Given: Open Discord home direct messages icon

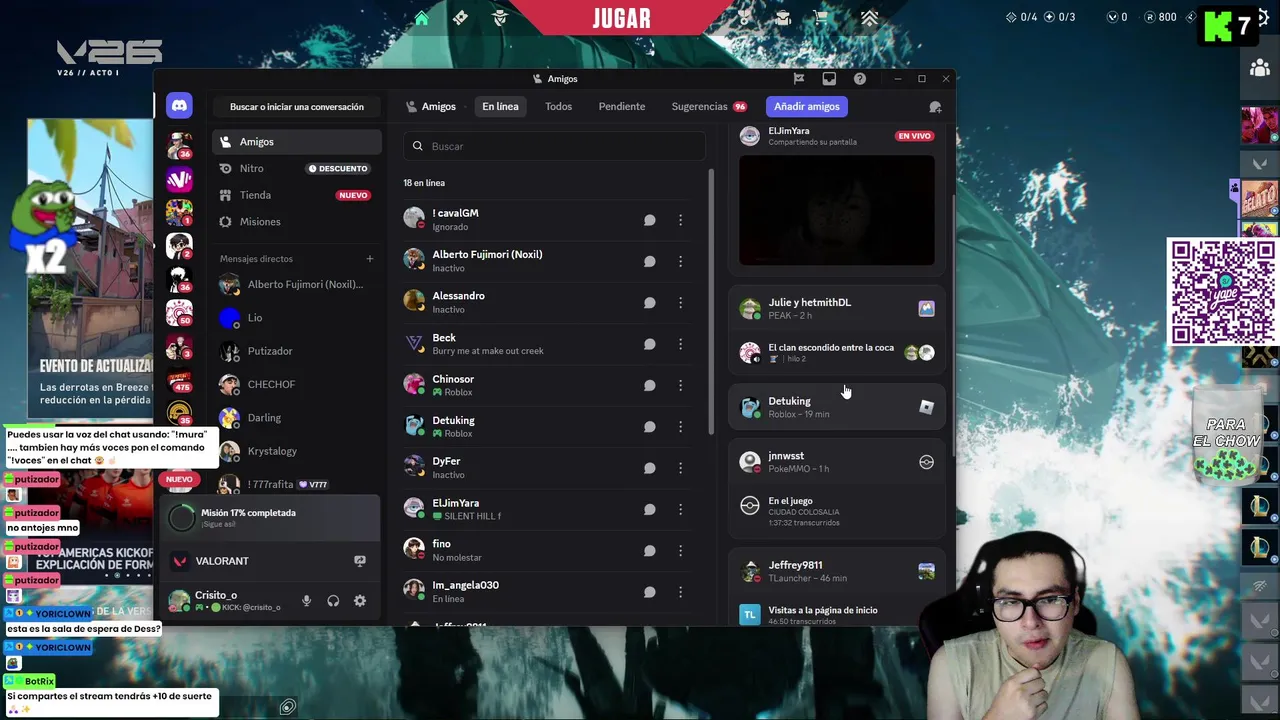Looking at the screenshot, I should pos(179,105).
